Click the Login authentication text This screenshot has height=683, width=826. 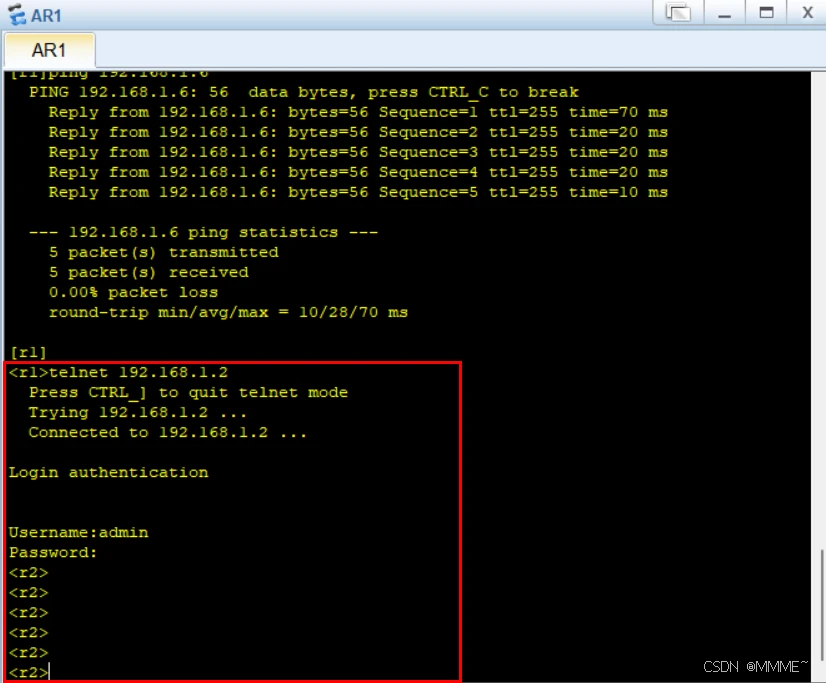(108, 472)
